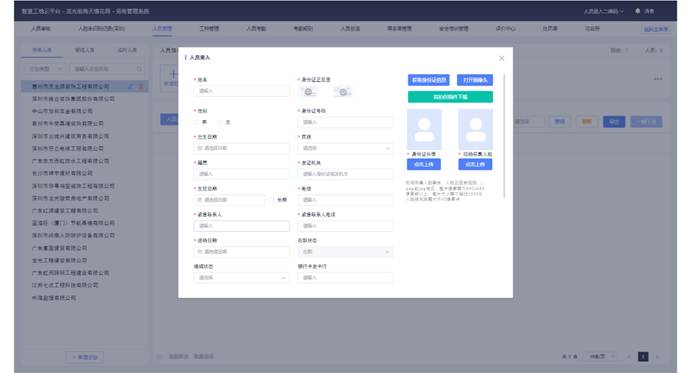The height and width of the screenshot is (373, 691).
Task: Select the 男 gender radio button
Action: (x=197, y=122)
